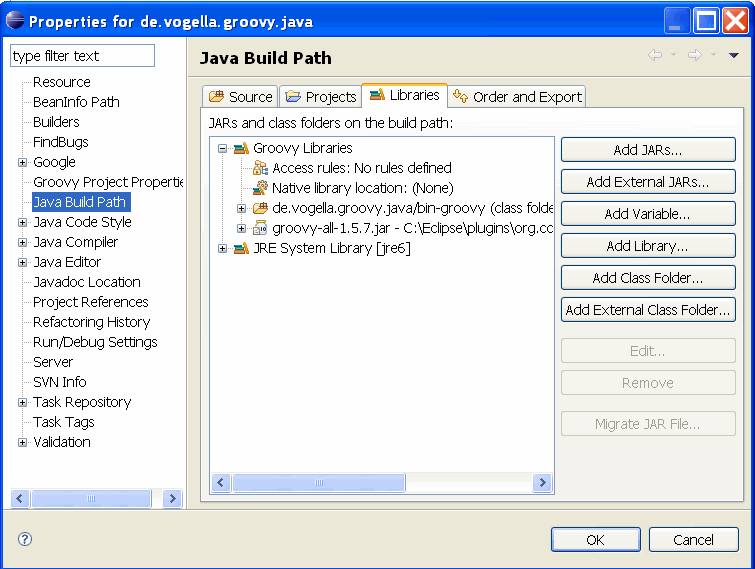Expand the Java Editor category
Image resolution: width=755 pixels, height=569 pixels.
pyautogui.click(x=22, y=262)
